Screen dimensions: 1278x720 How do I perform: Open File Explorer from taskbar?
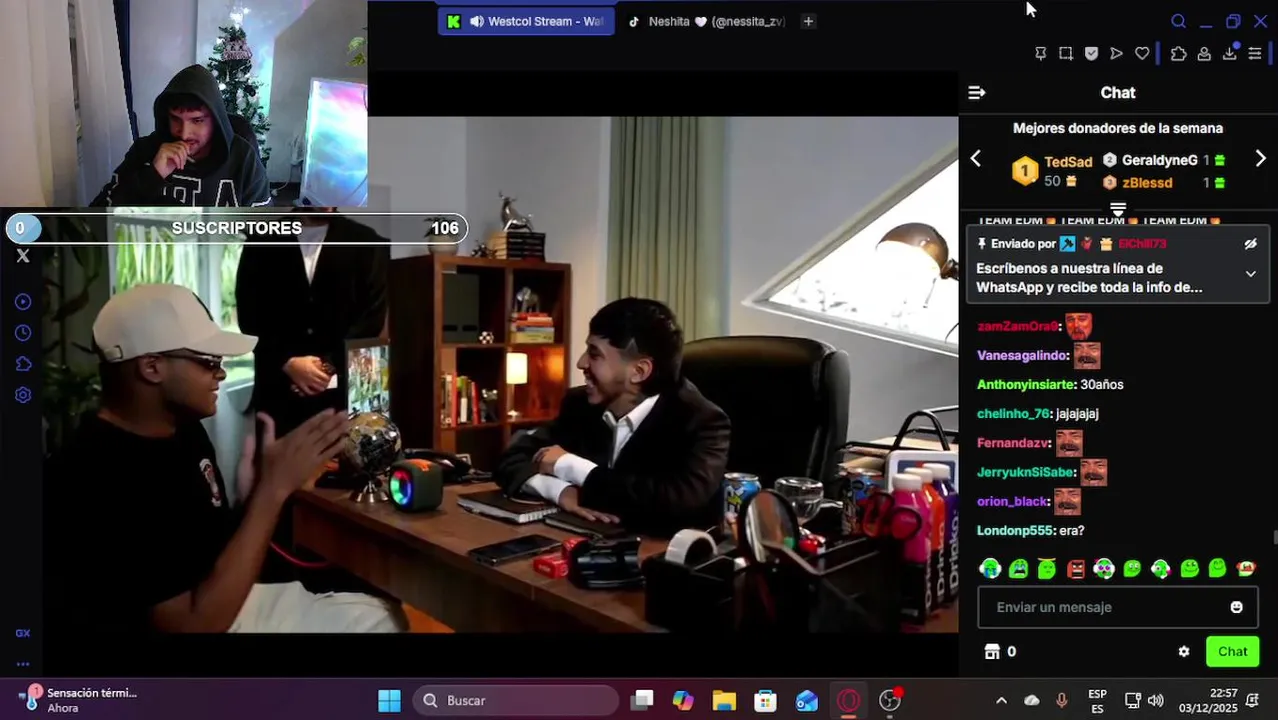[724, 701]
